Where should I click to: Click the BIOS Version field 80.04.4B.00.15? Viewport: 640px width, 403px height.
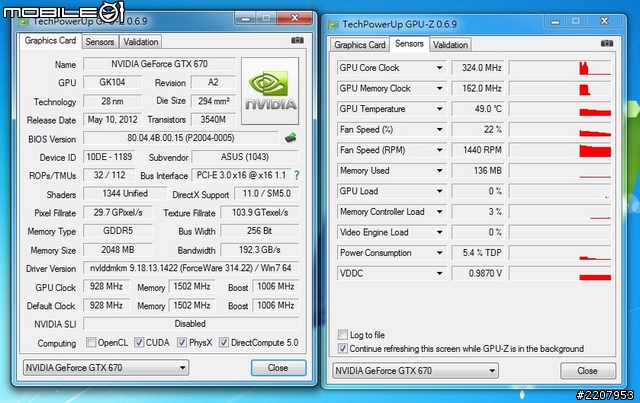tap(181, 138)
